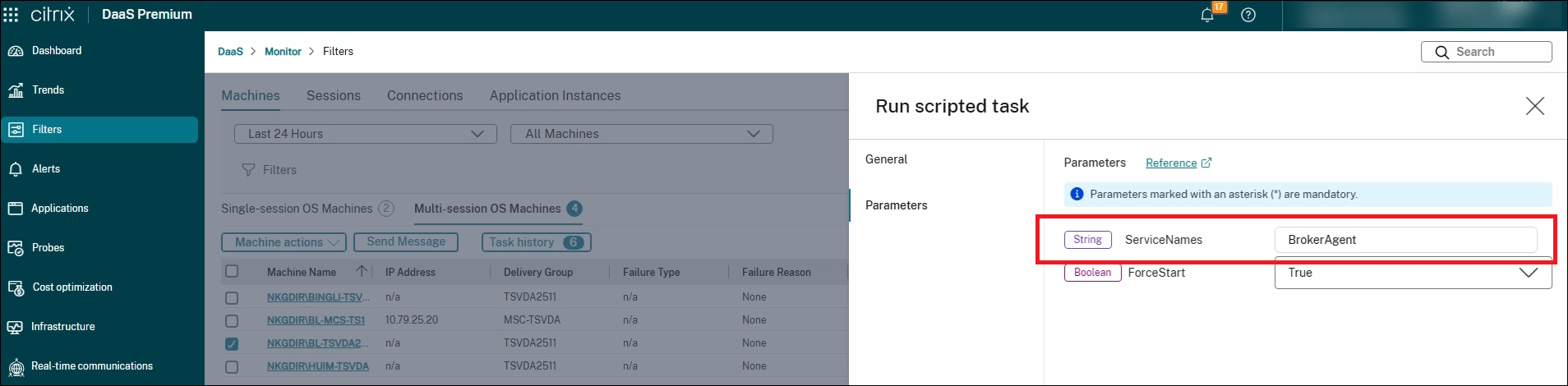Open machine NKGDIR\BL-MCS-TS1 link

pos(316,320)
